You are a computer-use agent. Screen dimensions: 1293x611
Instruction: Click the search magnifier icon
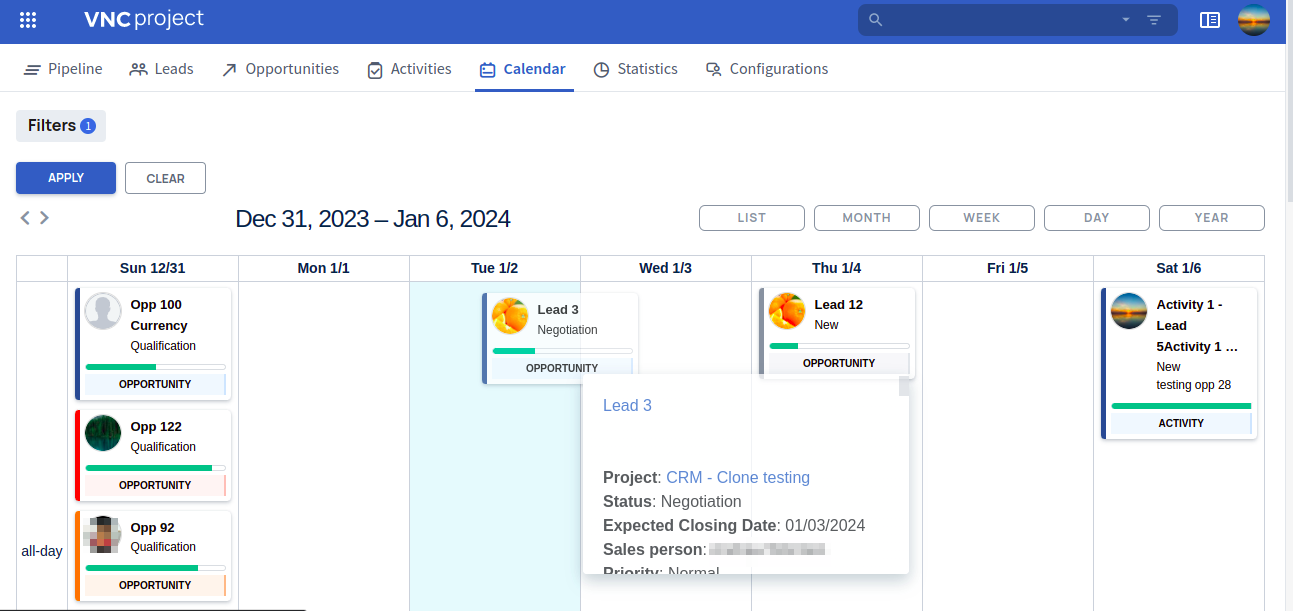click(876, 20)
